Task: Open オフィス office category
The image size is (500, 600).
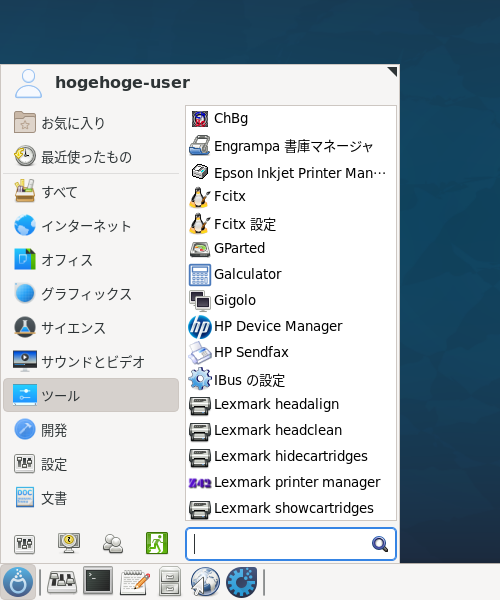Action: click(91, 259)
